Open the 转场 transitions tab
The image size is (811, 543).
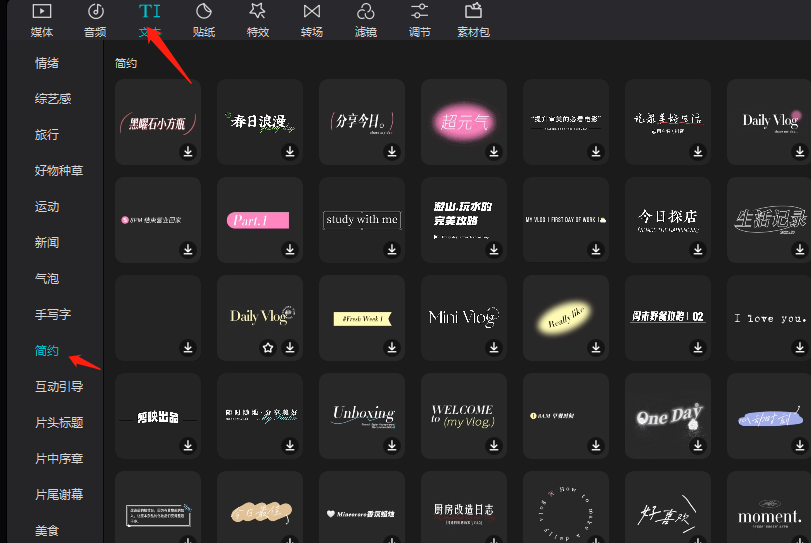pos(311,21)
